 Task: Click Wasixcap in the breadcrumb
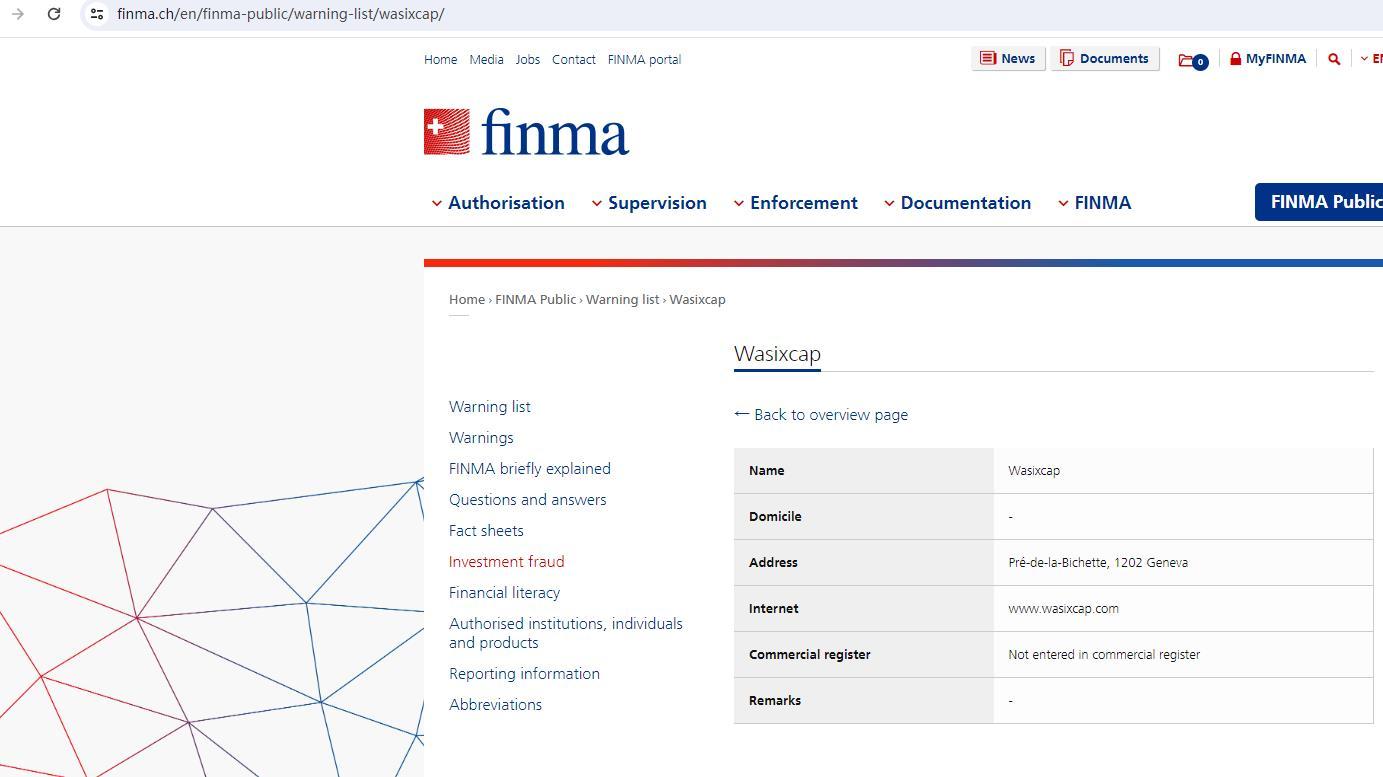point(697,300)
